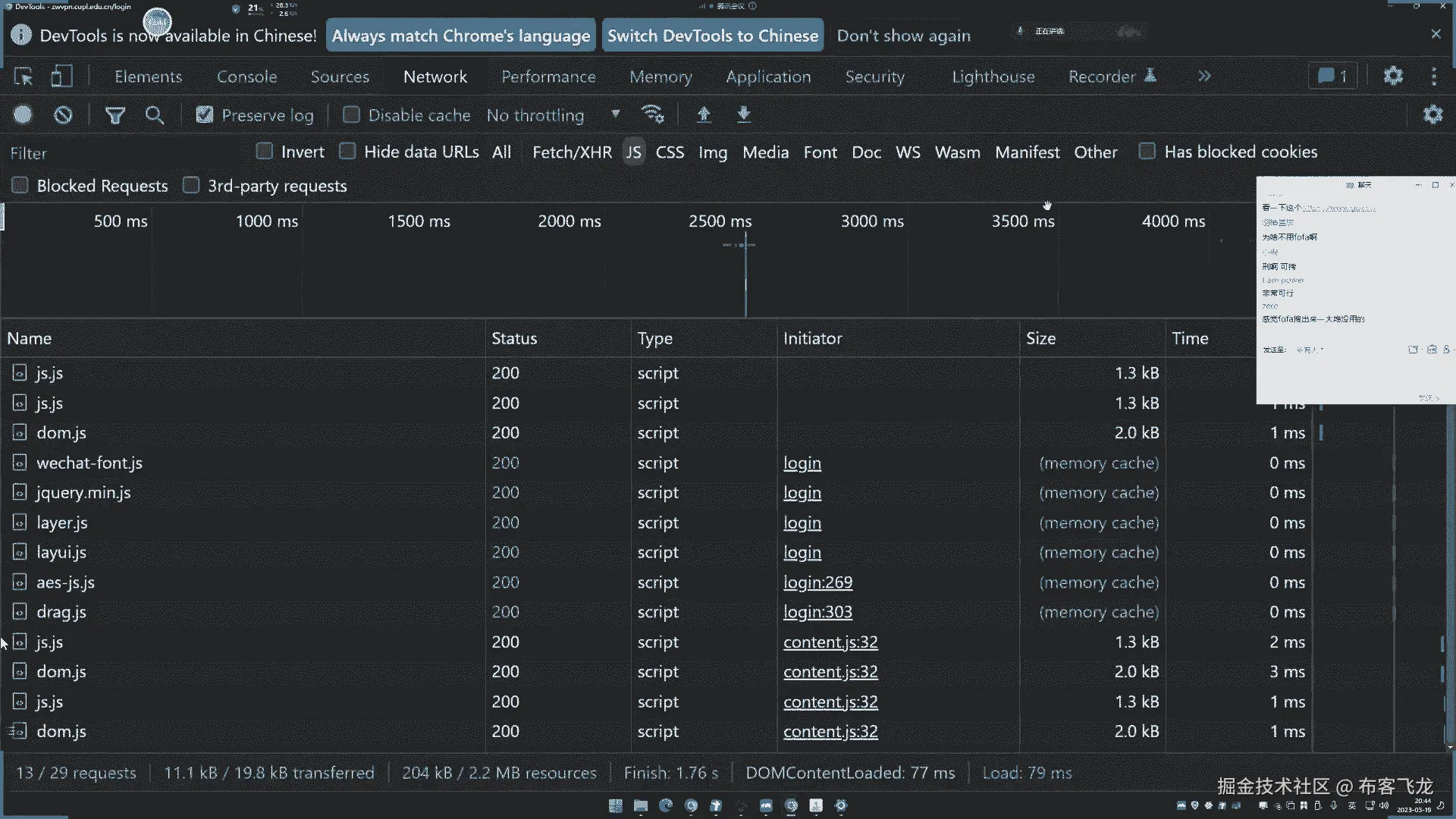Open the No throttling dropdown

coord(554,115)
